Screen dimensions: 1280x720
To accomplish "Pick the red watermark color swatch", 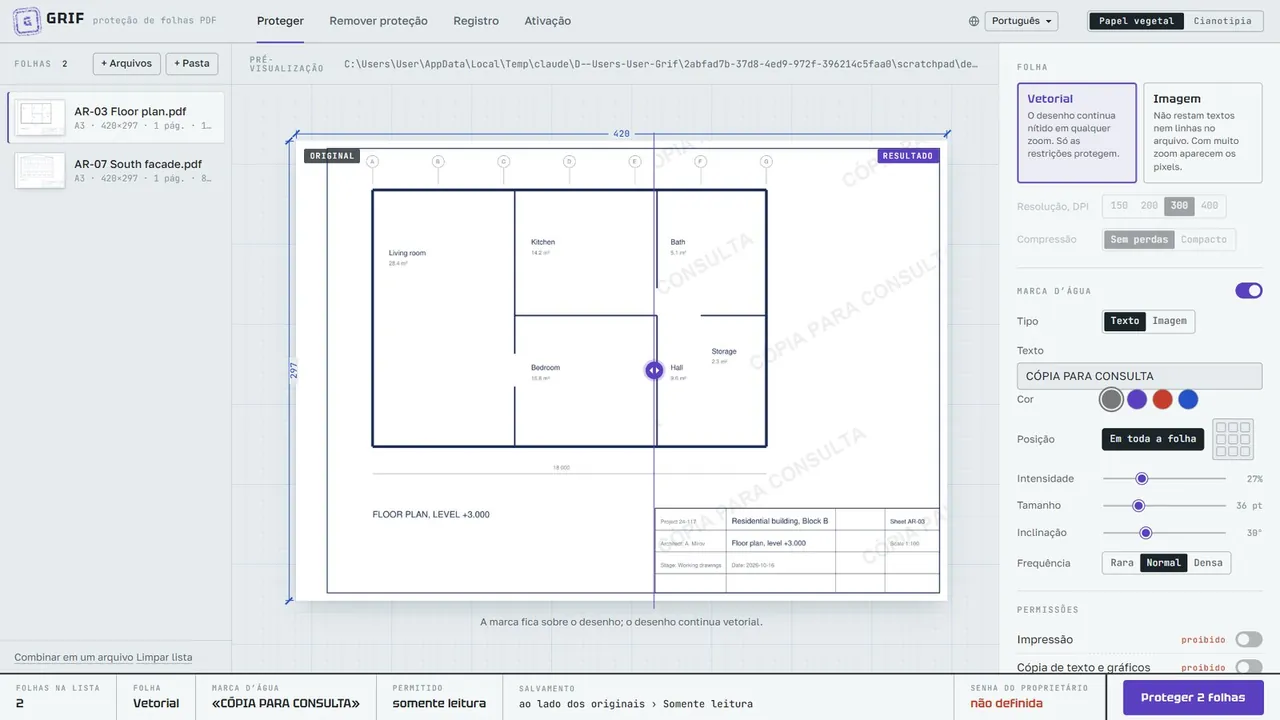I will coord(1162,399).
